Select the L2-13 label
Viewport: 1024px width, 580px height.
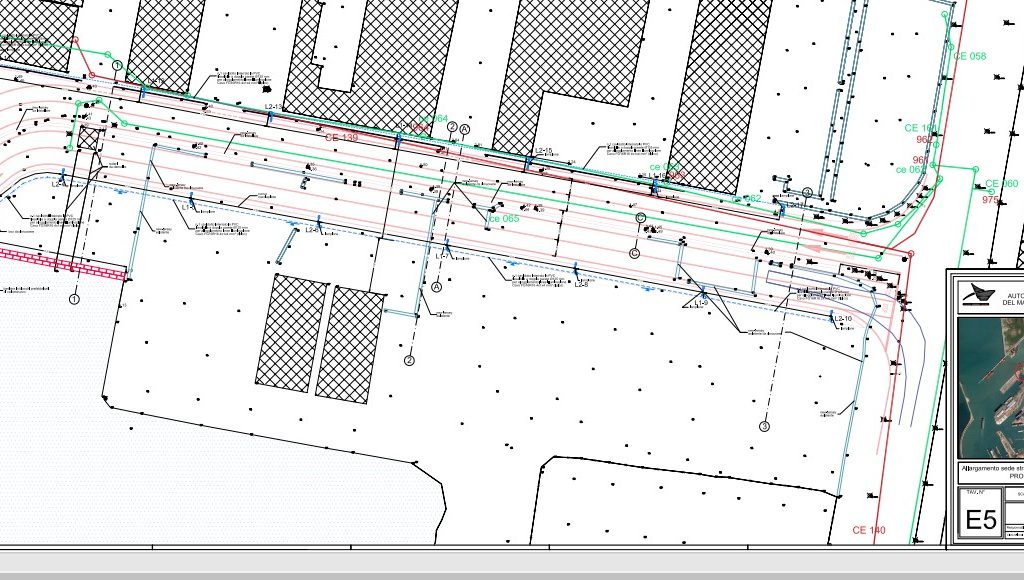(274, 106)
